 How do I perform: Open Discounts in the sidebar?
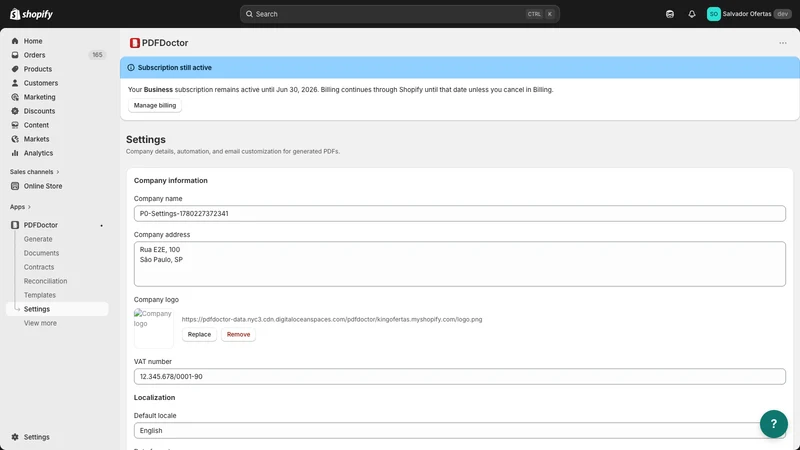pos(39,111)
